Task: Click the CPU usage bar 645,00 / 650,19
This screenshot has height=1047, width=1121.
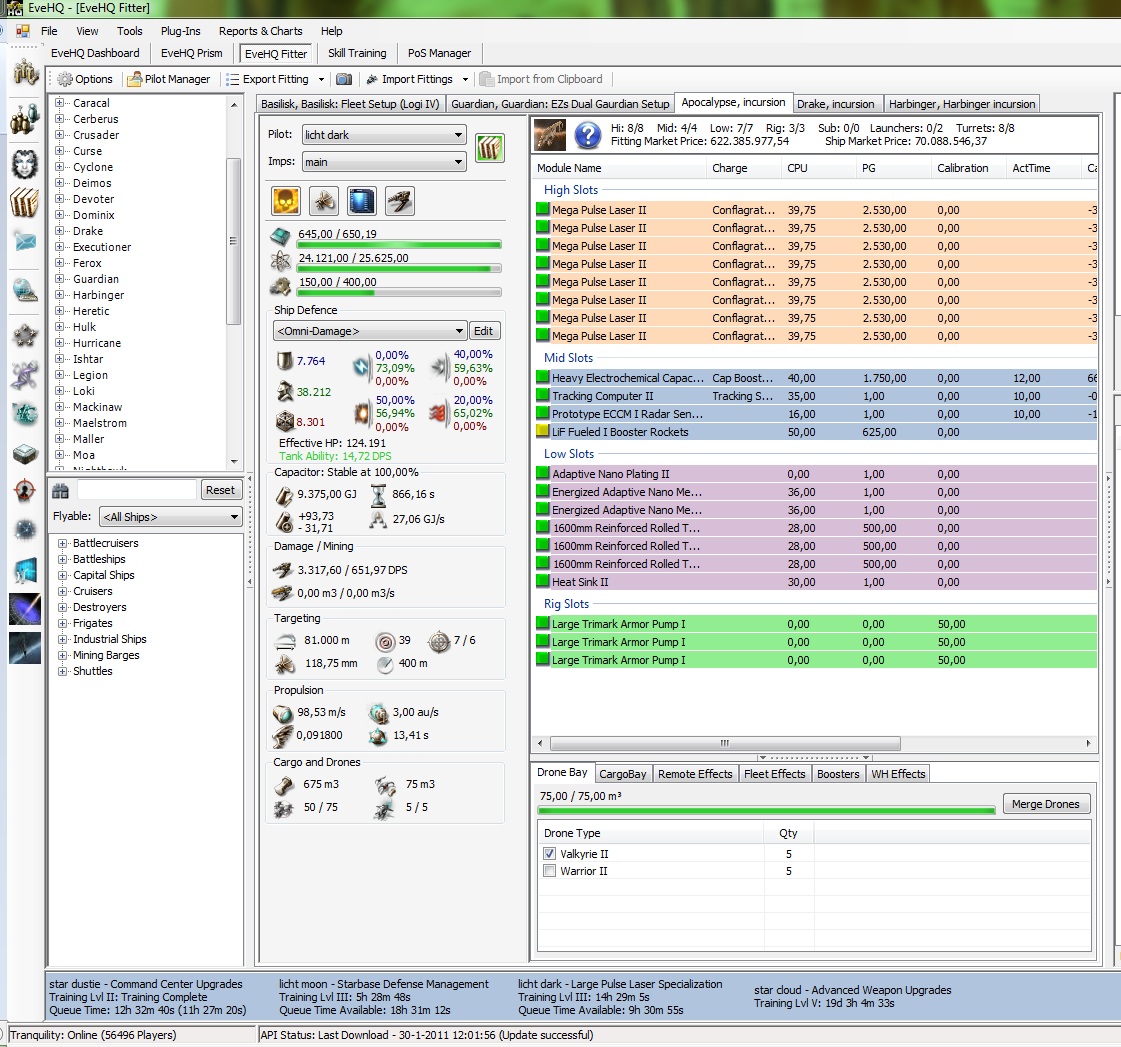Action: pyautogui.click(x=399, y=245)
